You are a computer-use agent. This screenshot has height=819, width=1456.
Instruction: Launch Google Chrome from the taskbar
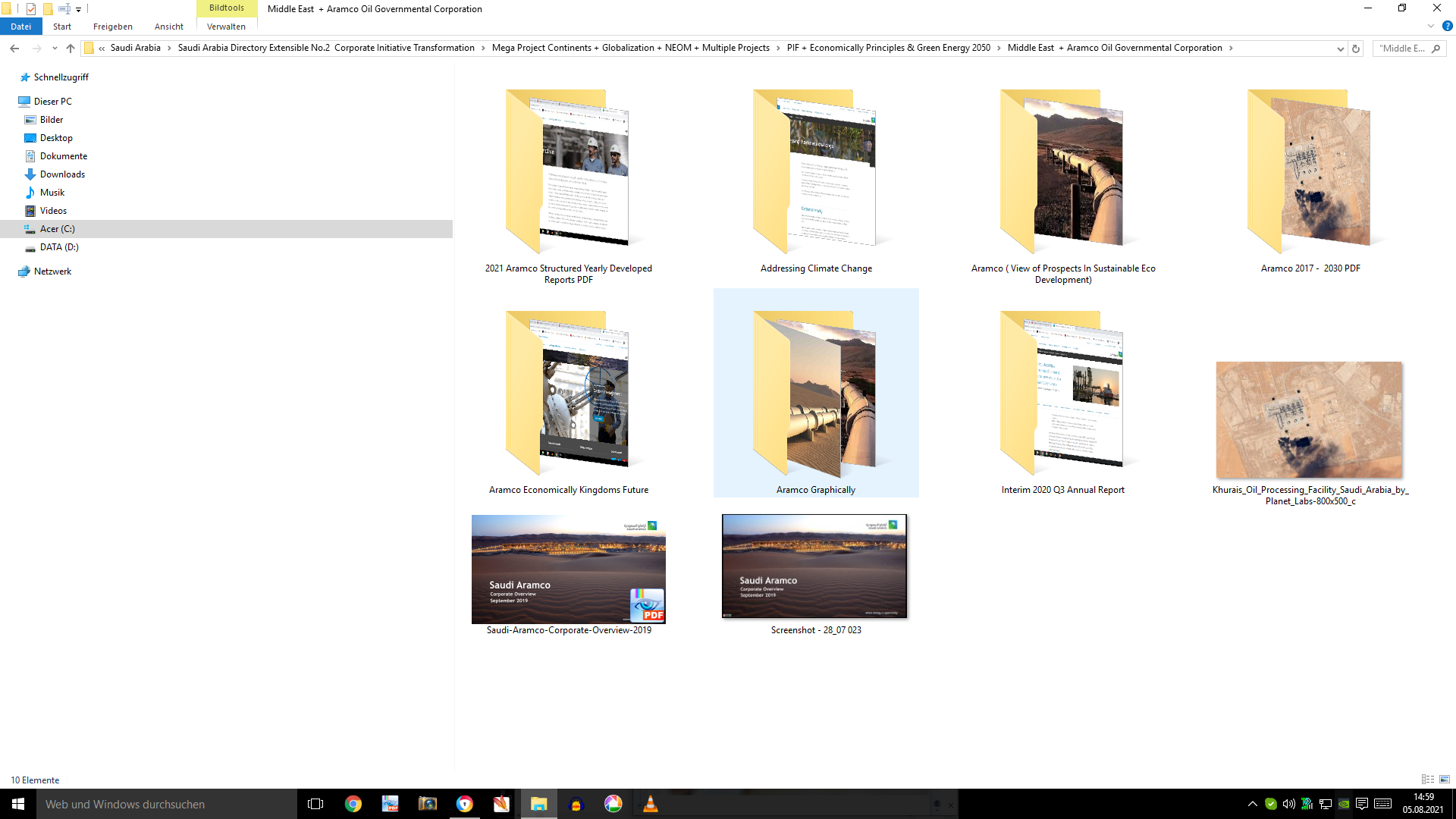click(x=353, y=804)
